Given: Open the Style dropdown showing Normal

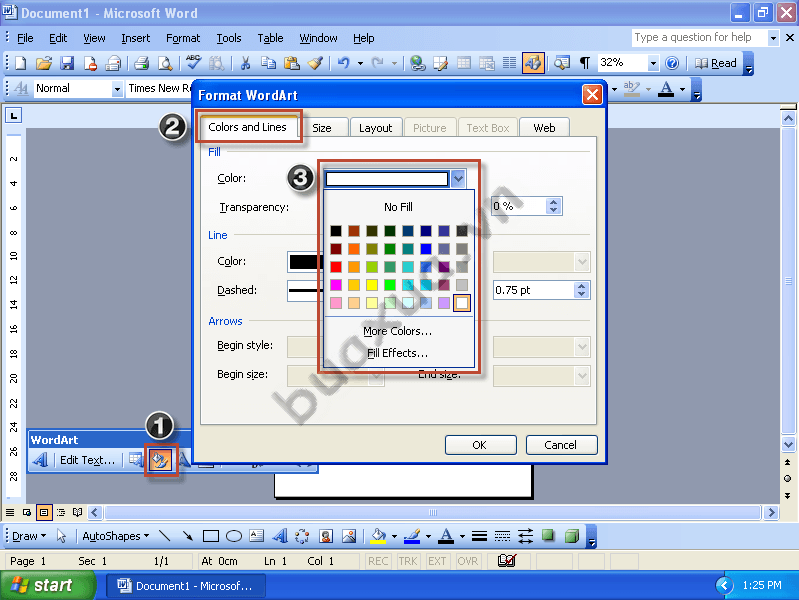Looking at the screenshot, I should [117, 89].
